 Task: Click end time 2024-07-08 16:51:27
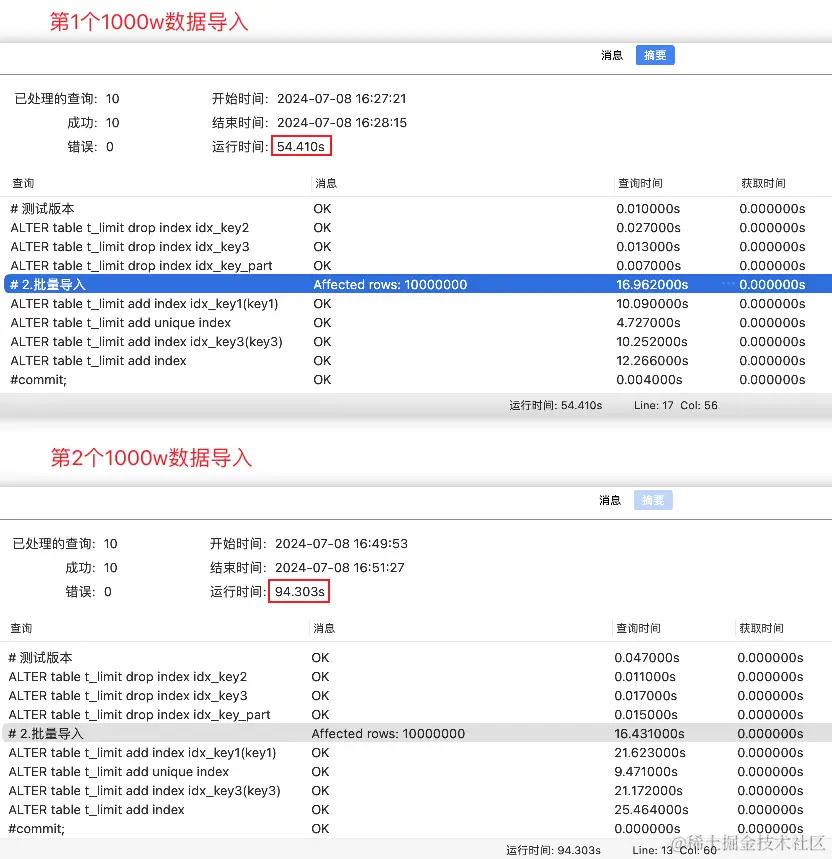tap(340, 568)
